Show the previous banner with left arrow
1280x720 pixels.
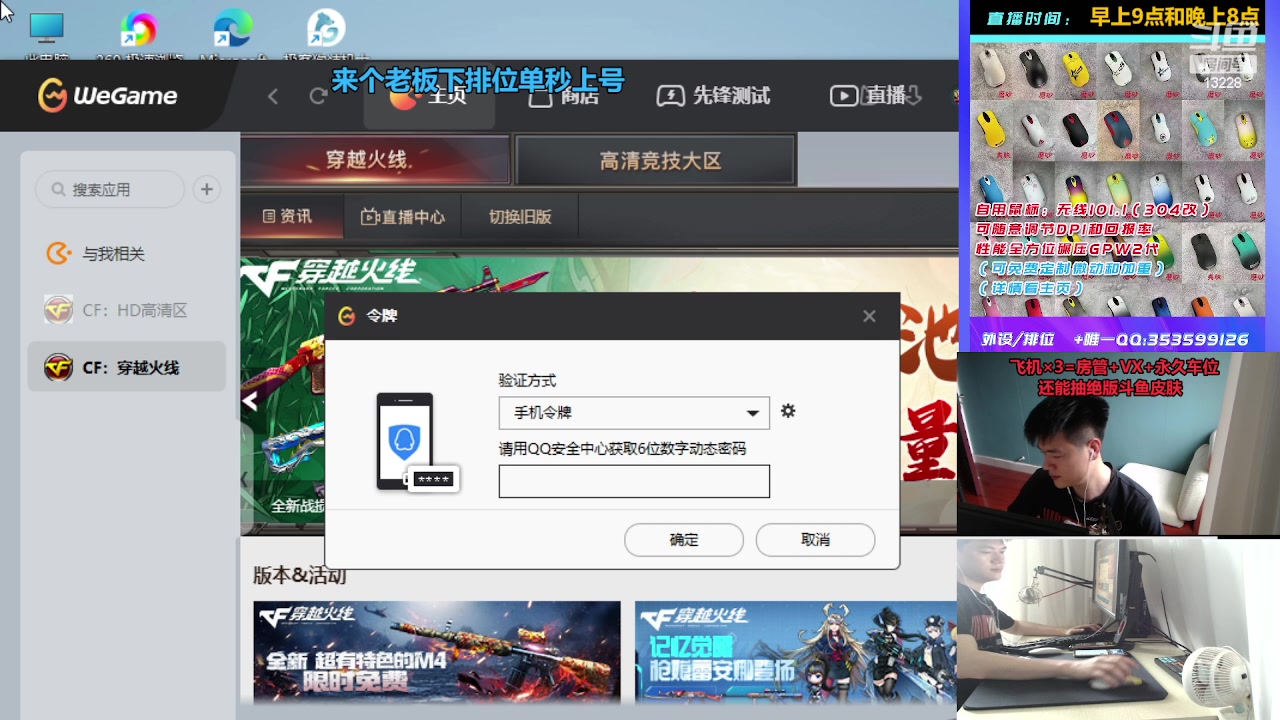click(x=250, y=401)
